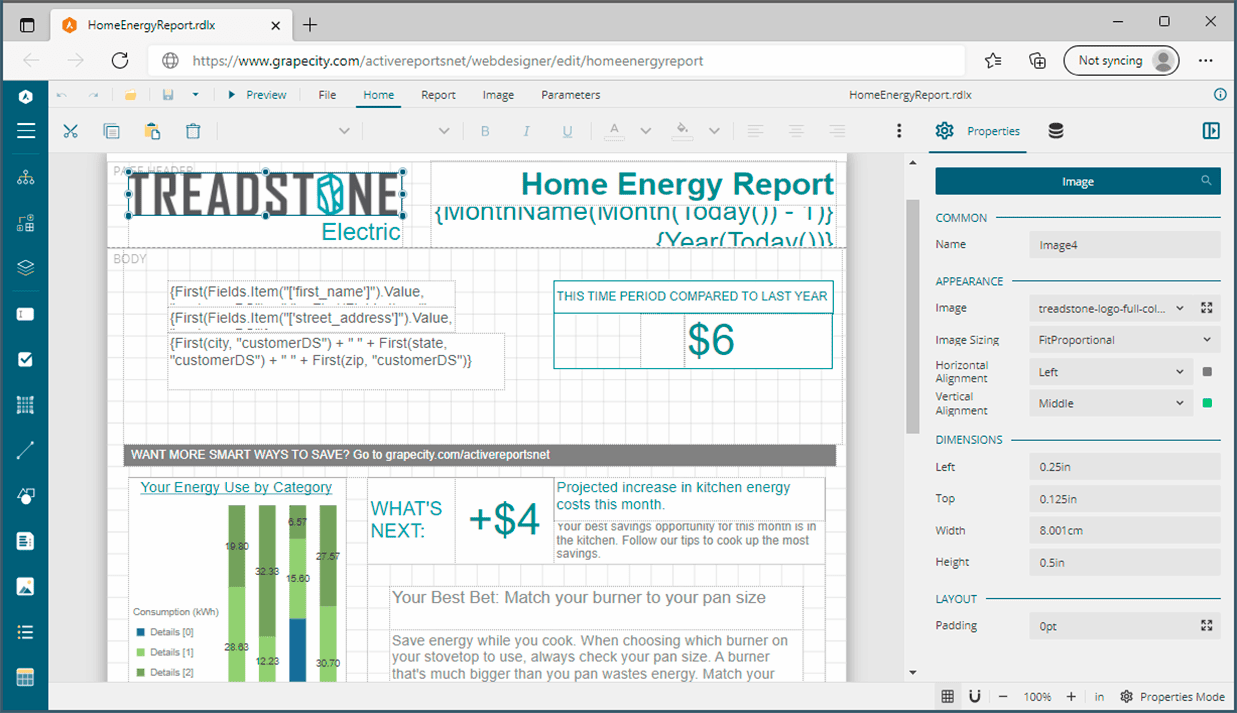The image size is (1237, 713).
Task: Toggle grid display in the status bar
Action: click(947, 696)
